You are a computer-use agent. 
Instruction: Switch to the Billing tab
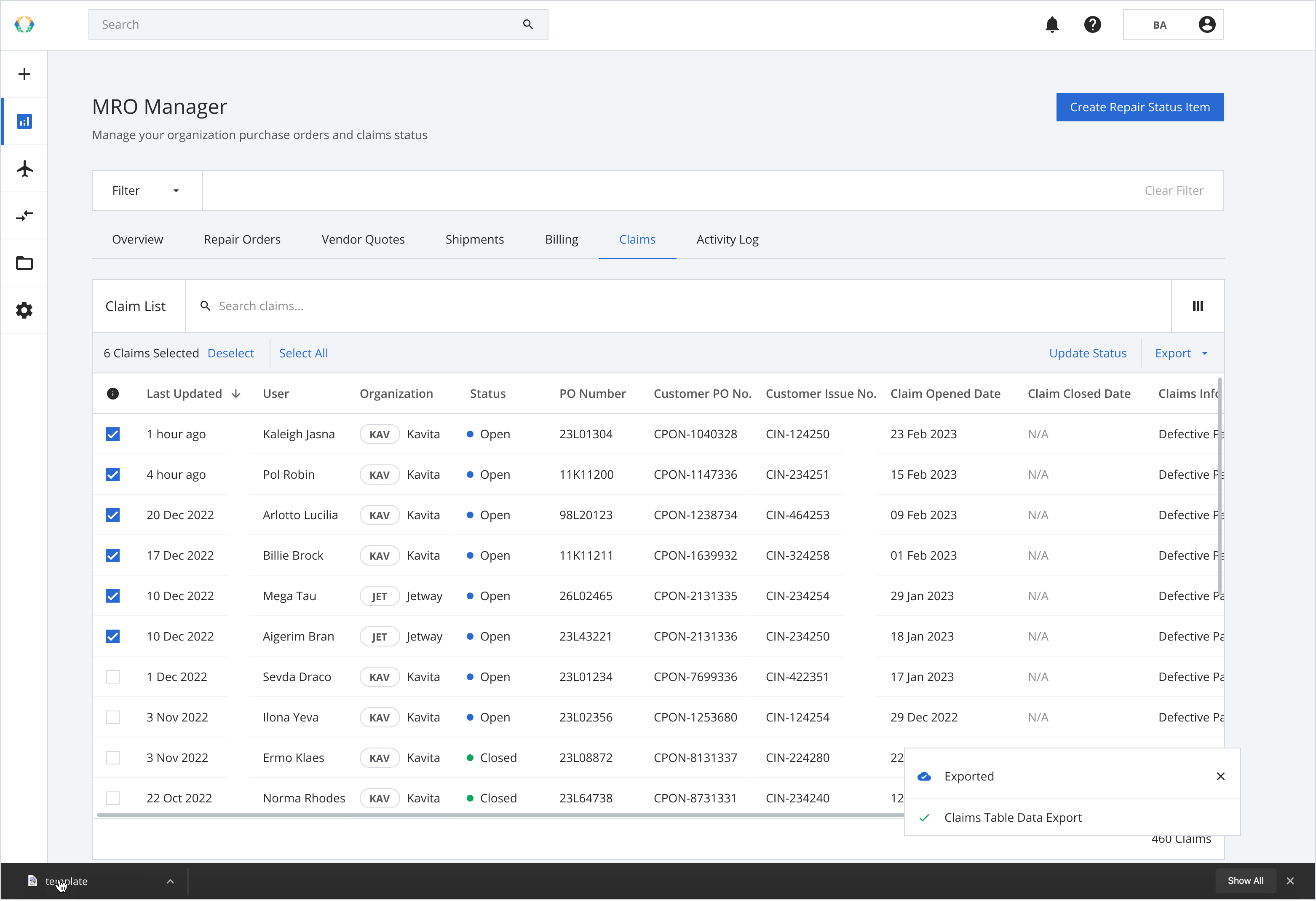pyautogui.click(x=561, y=239)
